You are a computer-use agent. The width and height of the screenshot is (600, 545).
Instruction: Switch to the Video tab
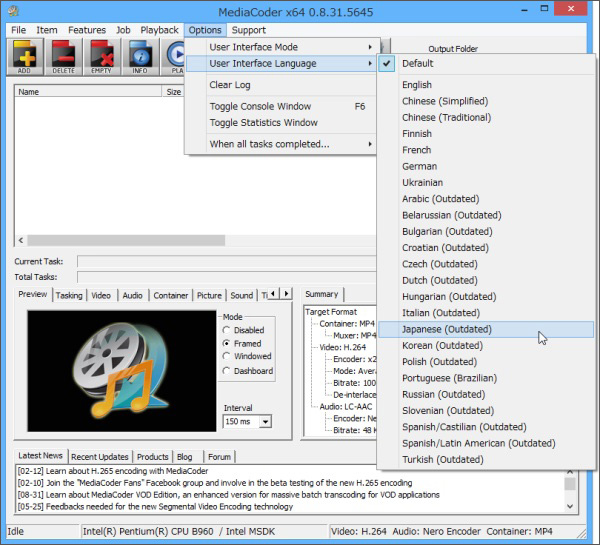pyautogui.click(x=101, y=295)
